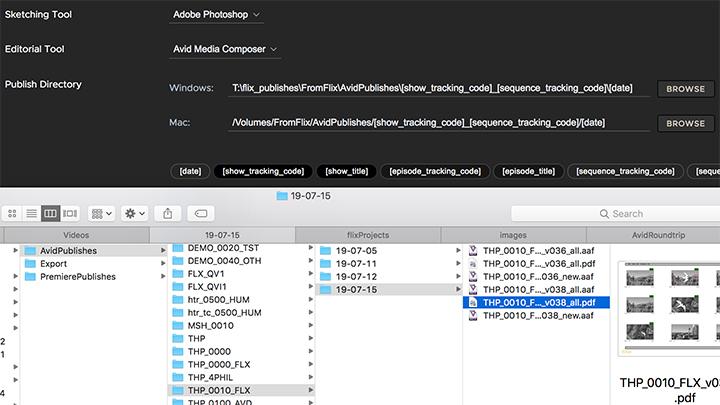Click the Edit Tags icon in Finder
The width and height of the screenshot is (720, 405).
tap(200, 214)
